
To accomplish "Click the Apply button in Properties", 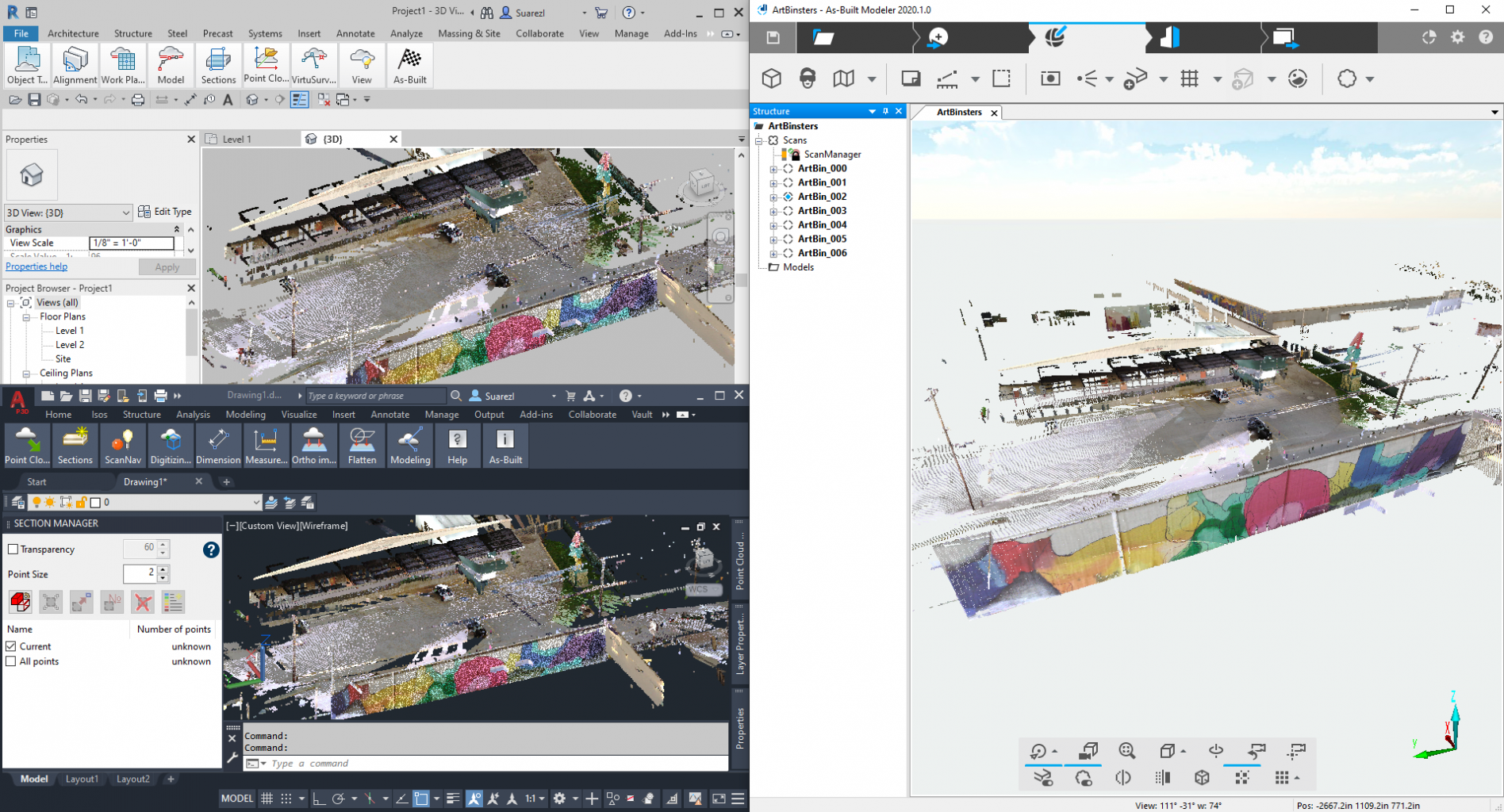I will coord(167,267).
